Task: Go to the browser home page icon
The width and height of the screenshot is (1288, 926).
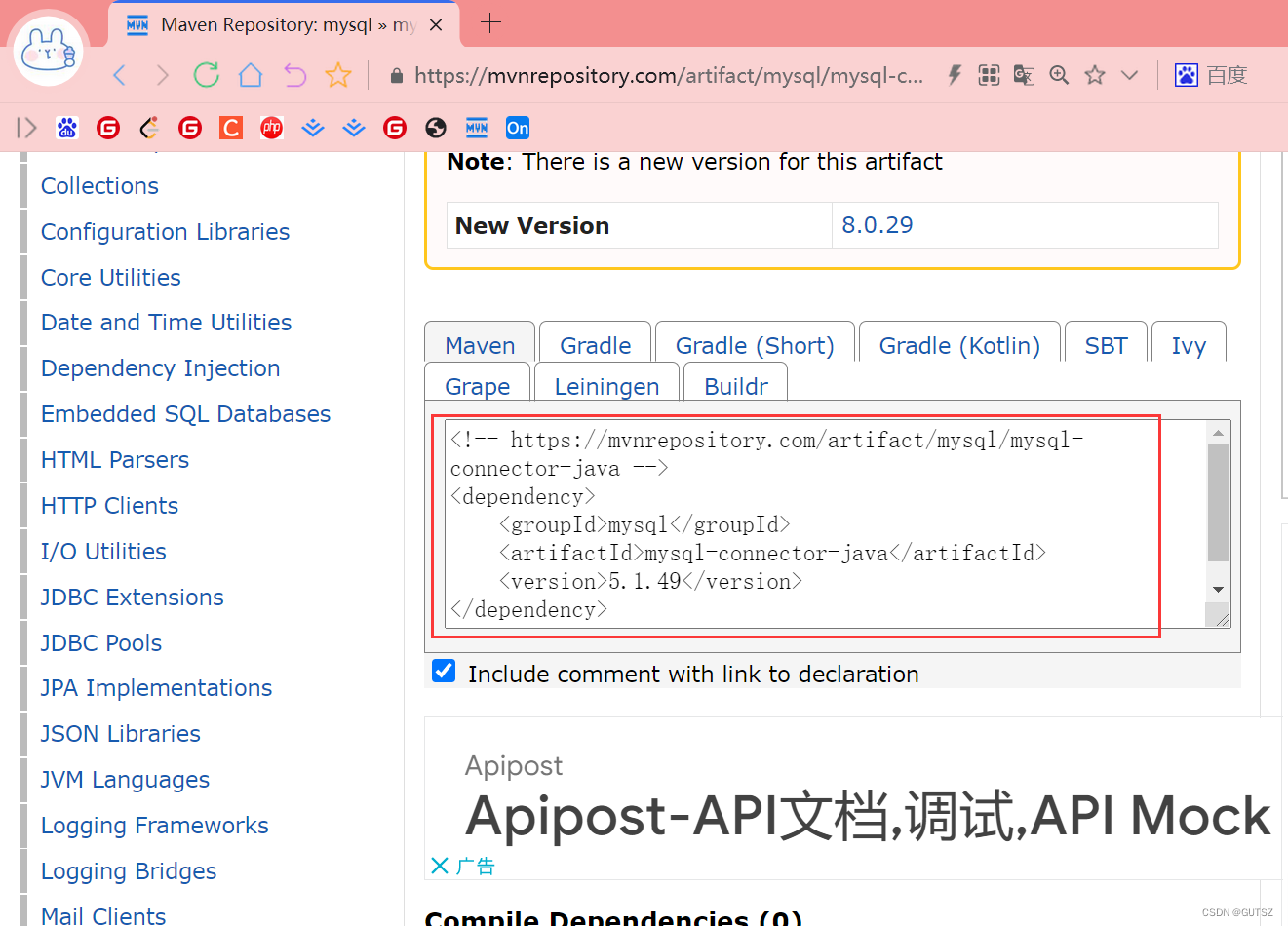Action: 251,75
